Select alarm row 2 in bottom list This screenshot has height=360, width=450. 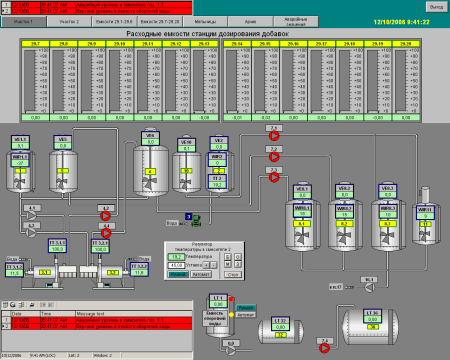pos(96,326)
